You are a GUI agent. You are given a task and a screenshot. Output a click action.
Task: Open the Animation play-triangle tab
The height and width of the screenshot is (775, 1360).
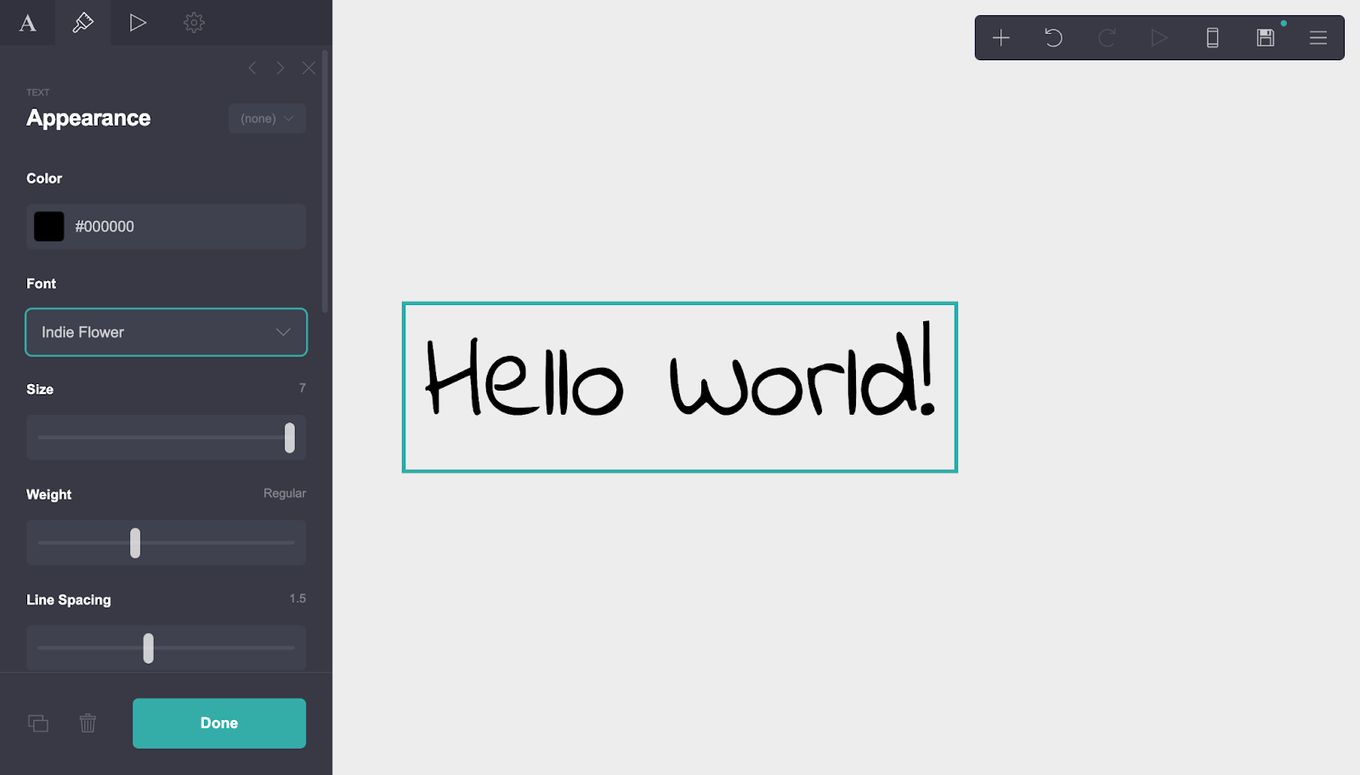point(138,22)
